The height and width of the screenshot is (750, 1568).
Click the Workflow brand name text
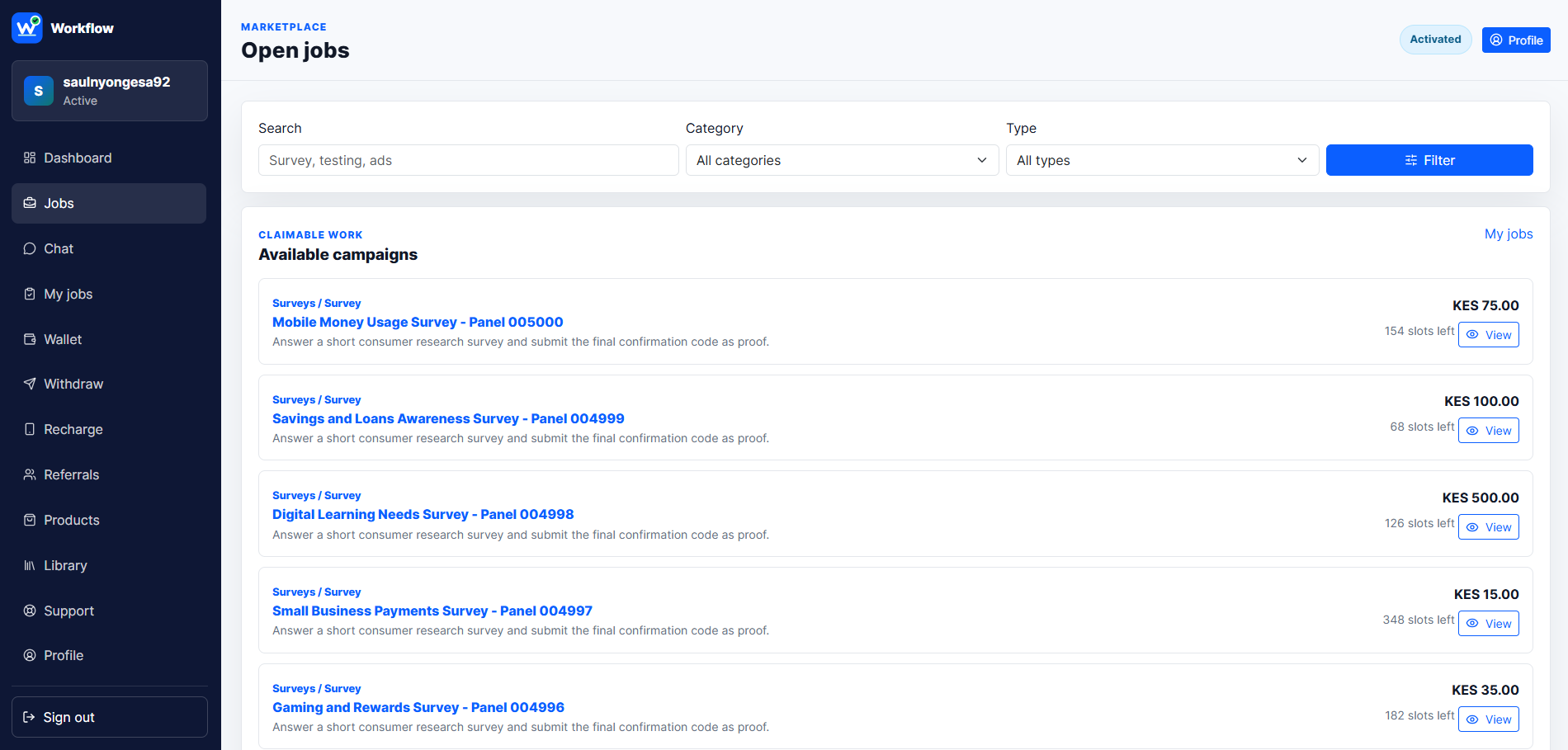[x=83, y=28]
